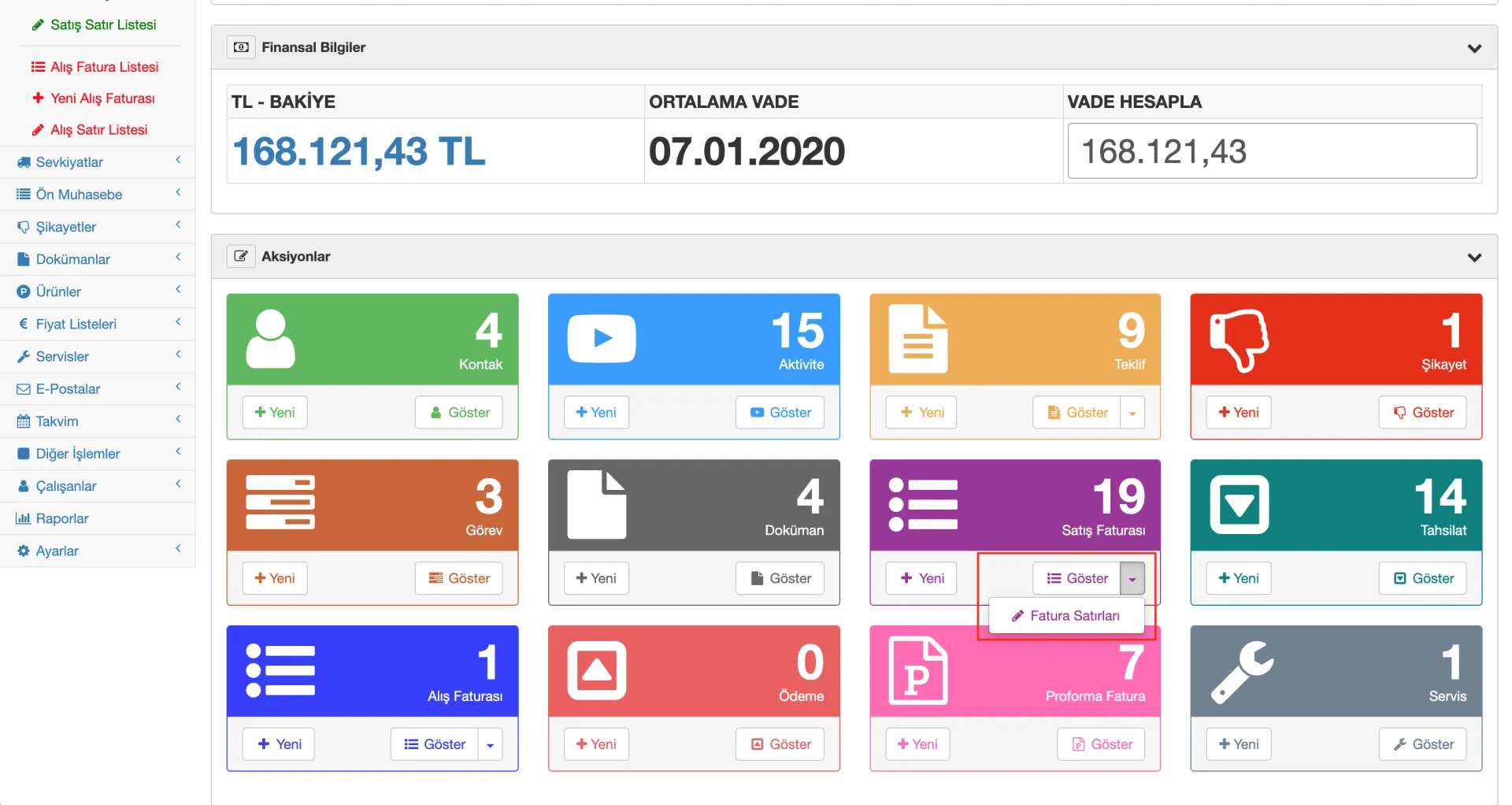The width and height of the screenshot is (1512, 805).
Task: Add a new Ödeme with Yeni
Action: 596,744
